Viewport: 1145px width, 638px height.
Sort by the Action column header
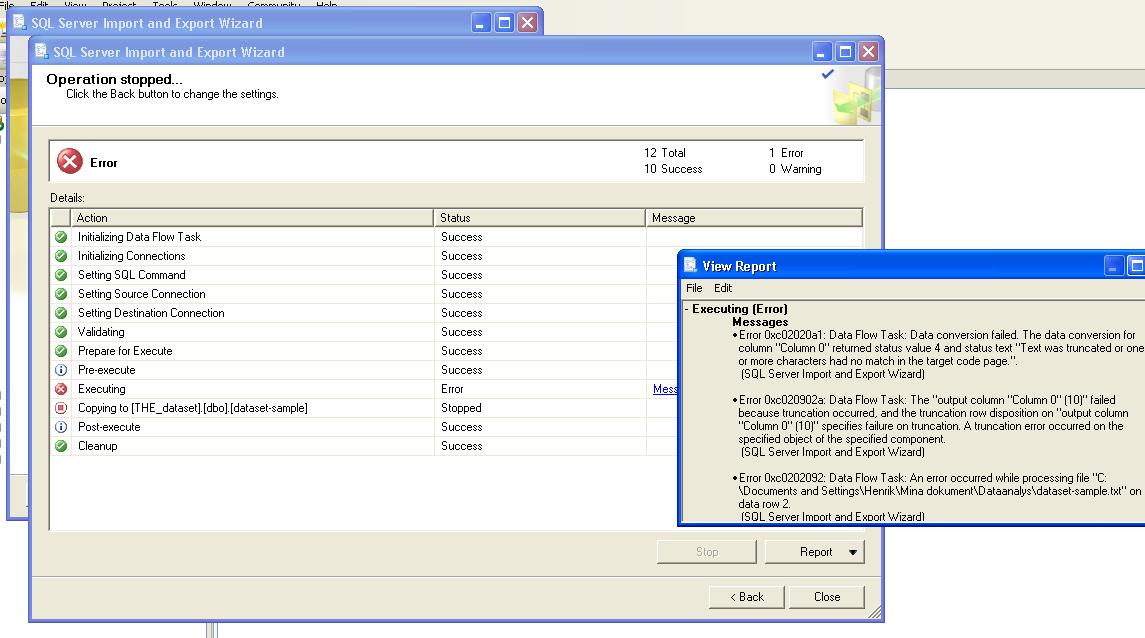tap(252, 218)
